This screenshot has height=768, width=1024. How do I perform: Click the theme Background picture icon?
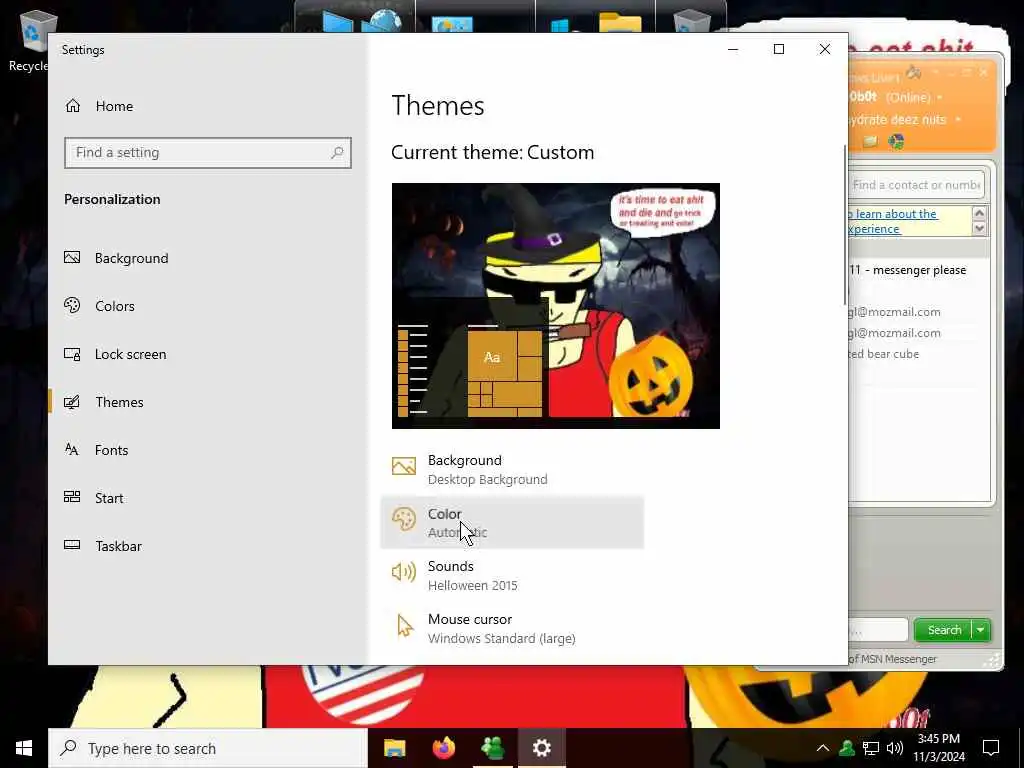coord(404,466)
